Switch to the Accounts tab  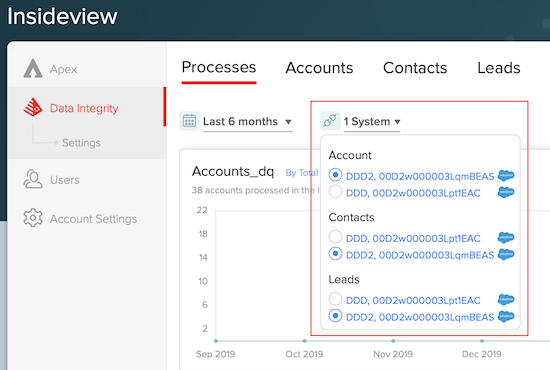319,68
